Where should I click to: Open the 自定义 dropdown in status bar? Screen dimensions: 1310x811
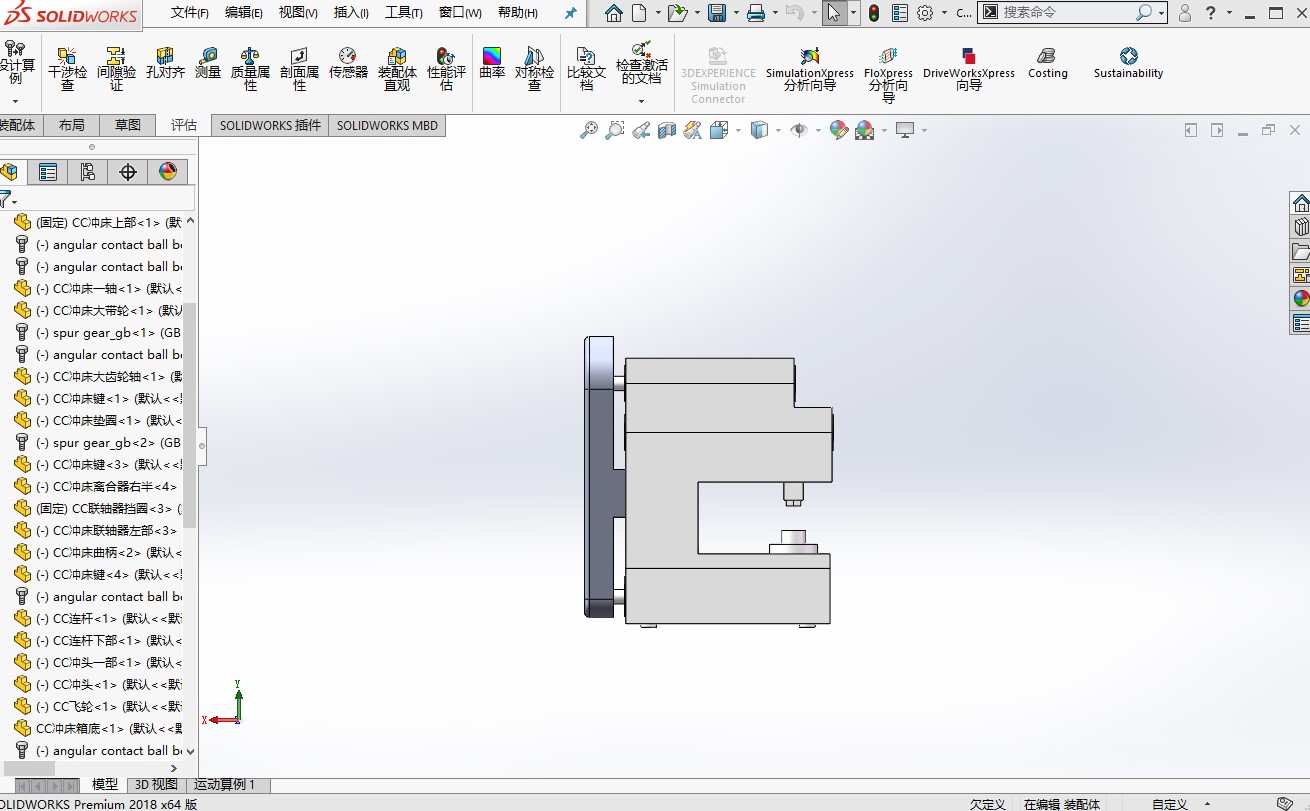point(1207,804)
